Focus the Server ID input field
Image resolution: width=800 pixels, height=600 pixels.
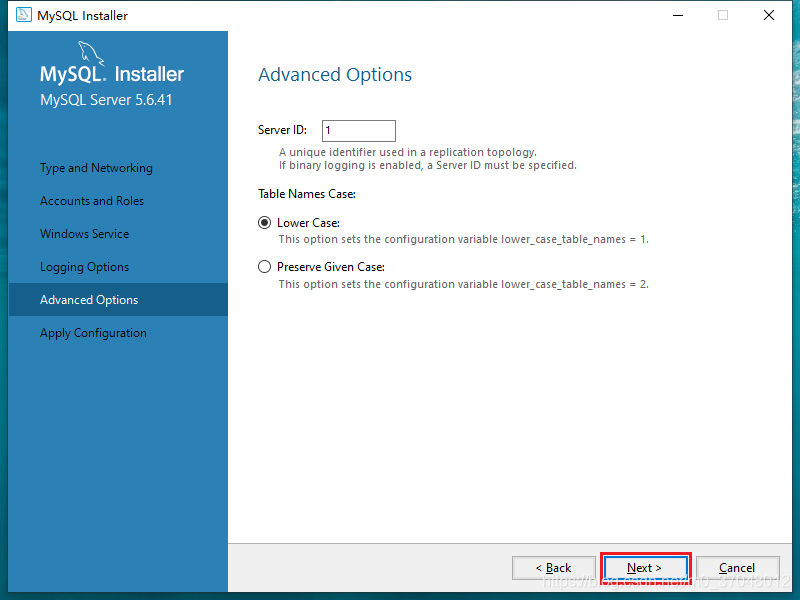[359, 131]
